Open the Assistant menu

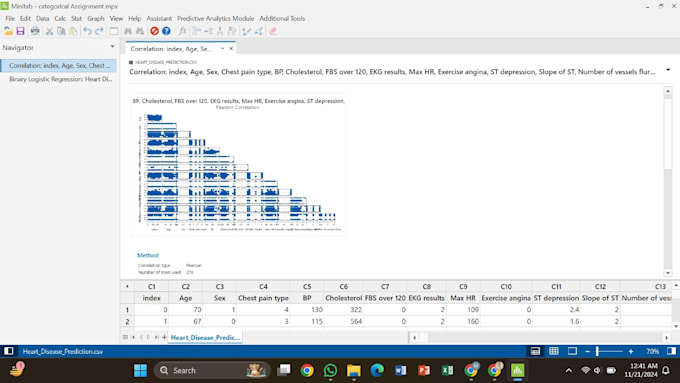click(x=159, y=18)
